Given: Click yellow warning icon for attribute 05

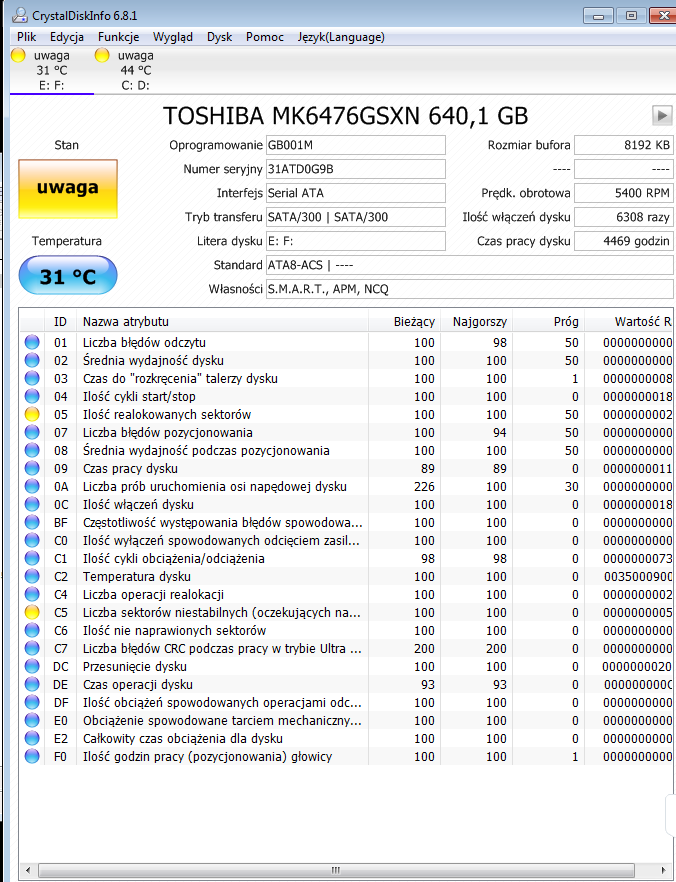Looking at the screenshot, I should [32, 414].
